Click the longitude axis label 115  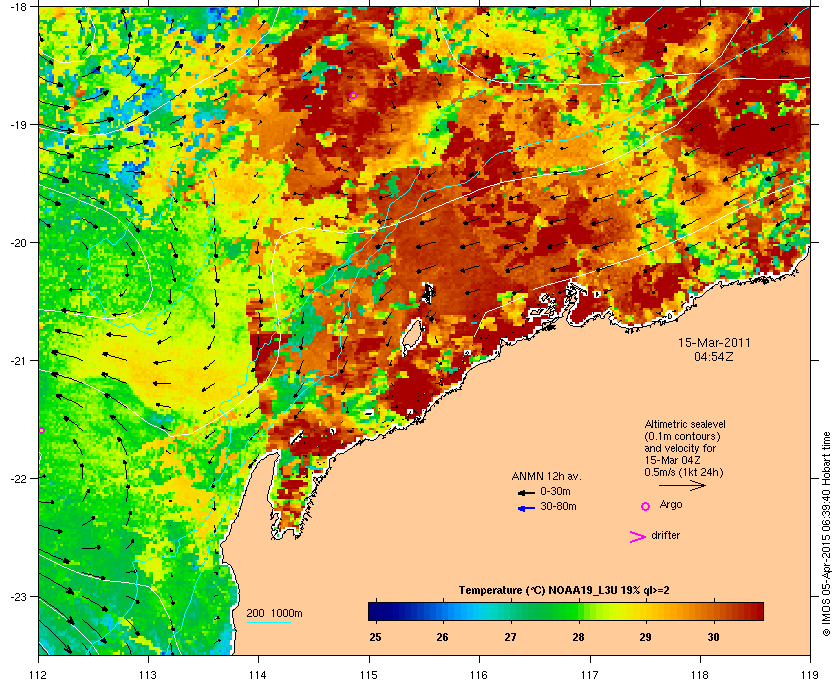pos(369,675)
